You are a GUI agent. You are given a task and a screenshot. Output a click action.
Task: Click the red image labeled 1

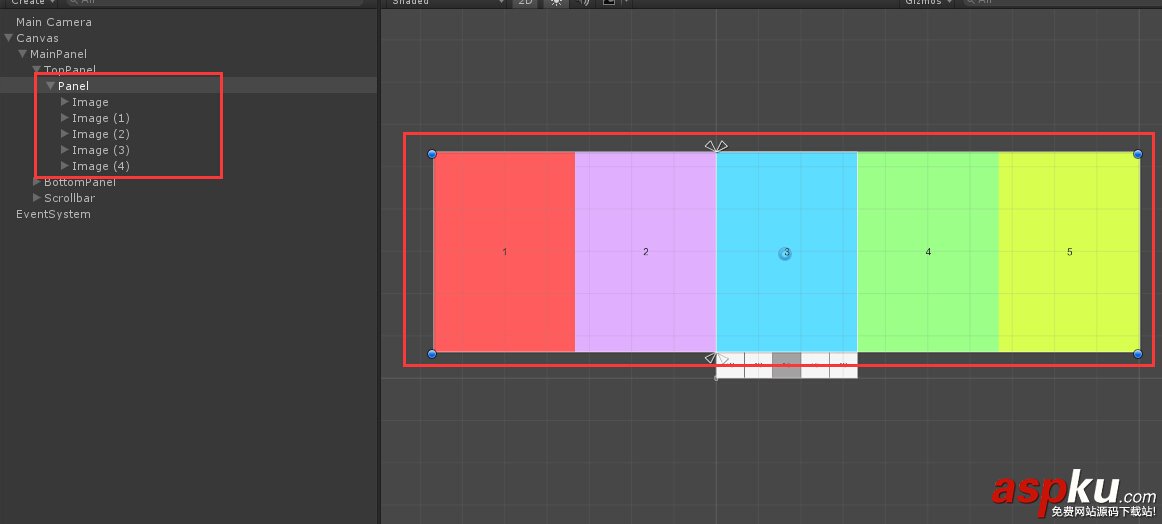(x=504, y=252)
